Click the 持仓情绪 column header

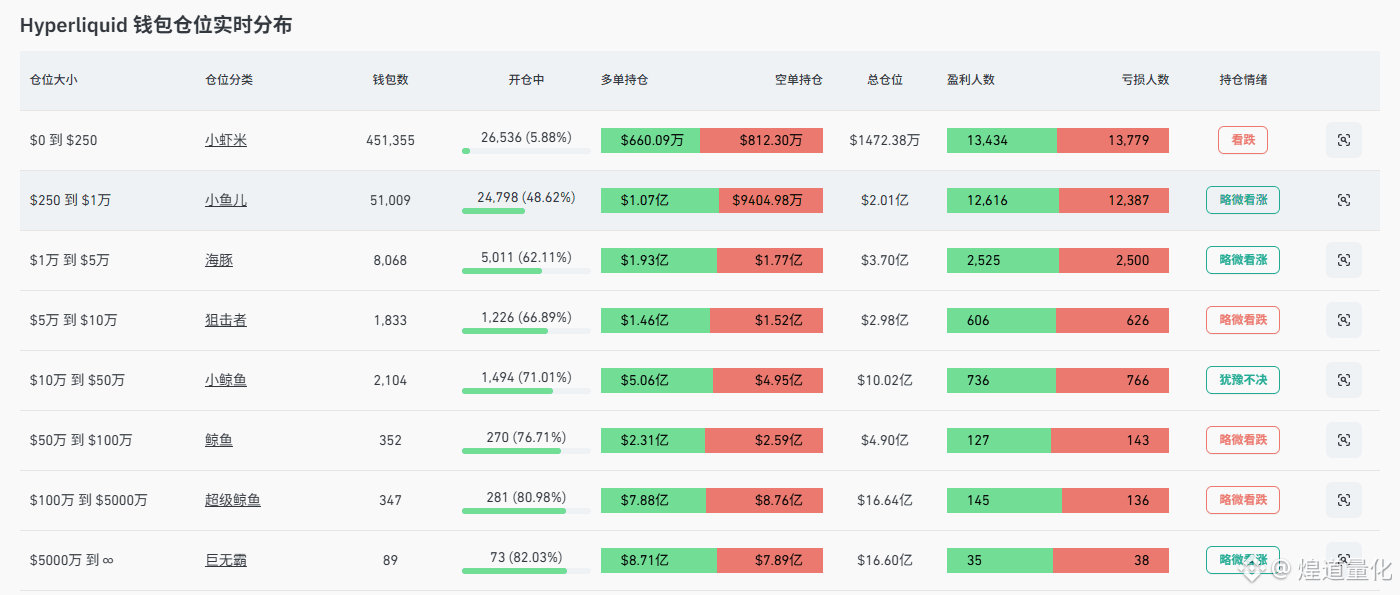(x=1243, y=80)
